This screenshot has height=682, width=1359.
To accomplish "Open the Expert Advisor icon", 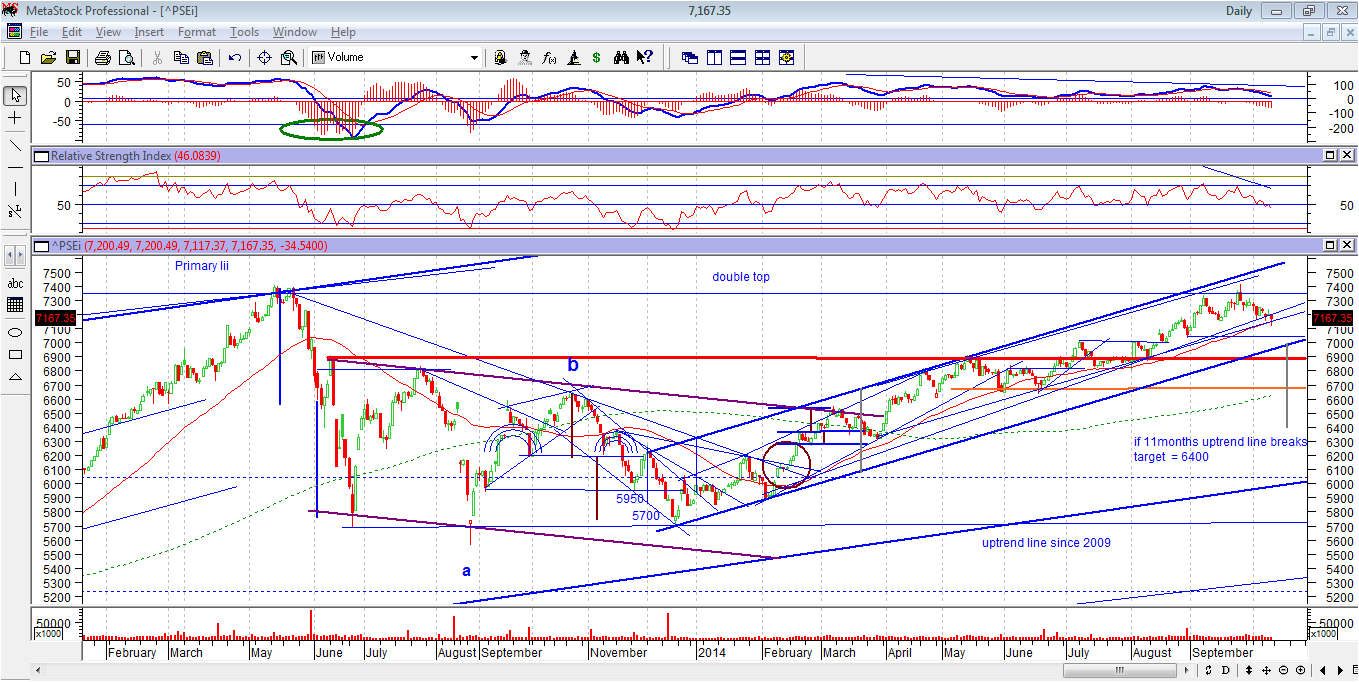I will tap(524, 57).
